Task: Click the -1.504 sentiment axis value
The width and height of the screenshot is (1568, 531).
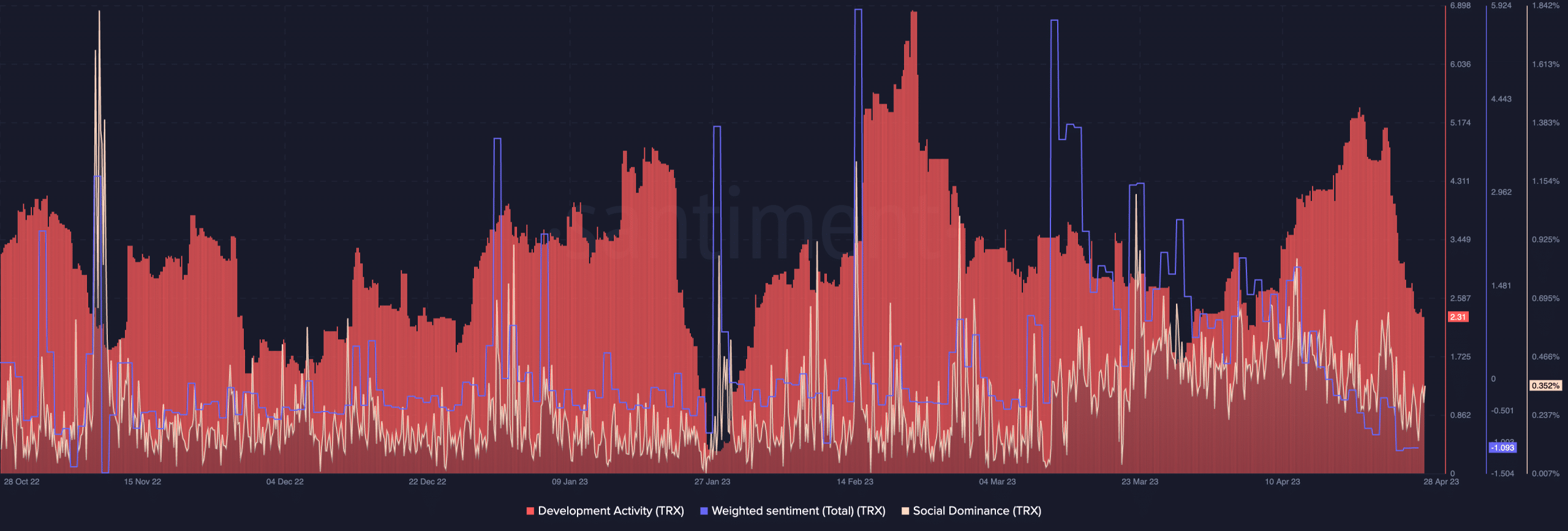Action: [x=1502, y=474]
